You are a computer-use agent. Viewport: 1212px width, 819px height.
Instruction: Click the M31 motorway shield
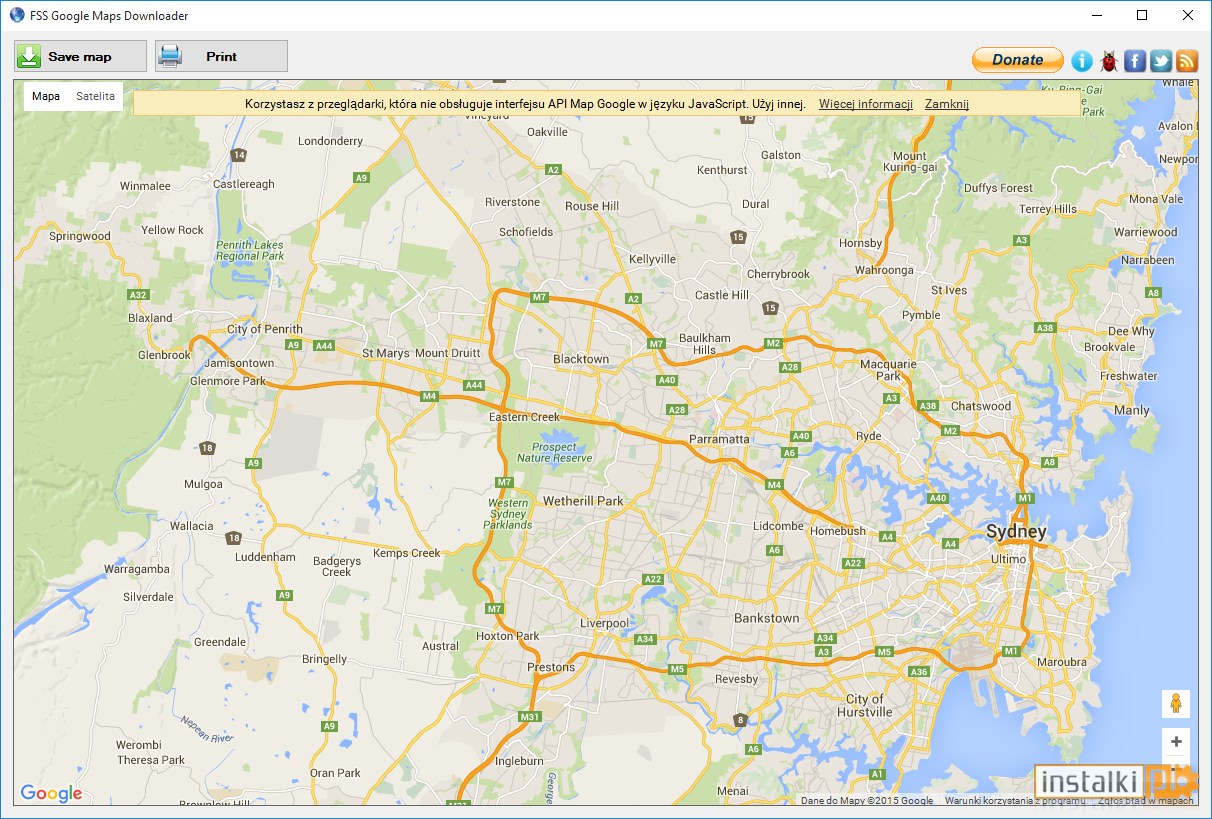pos(530,716)
